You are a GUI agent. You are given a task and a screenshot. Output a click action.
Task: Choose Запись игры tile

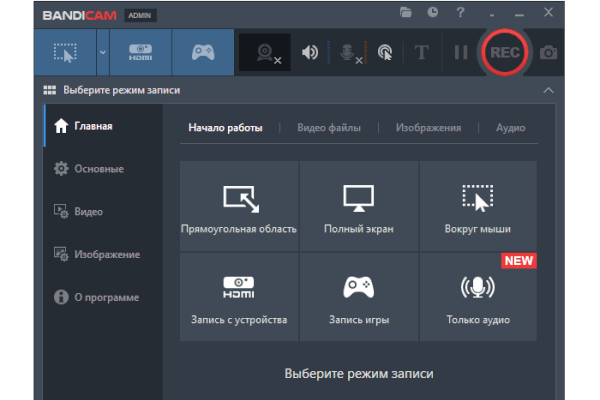tap(359, 297)
